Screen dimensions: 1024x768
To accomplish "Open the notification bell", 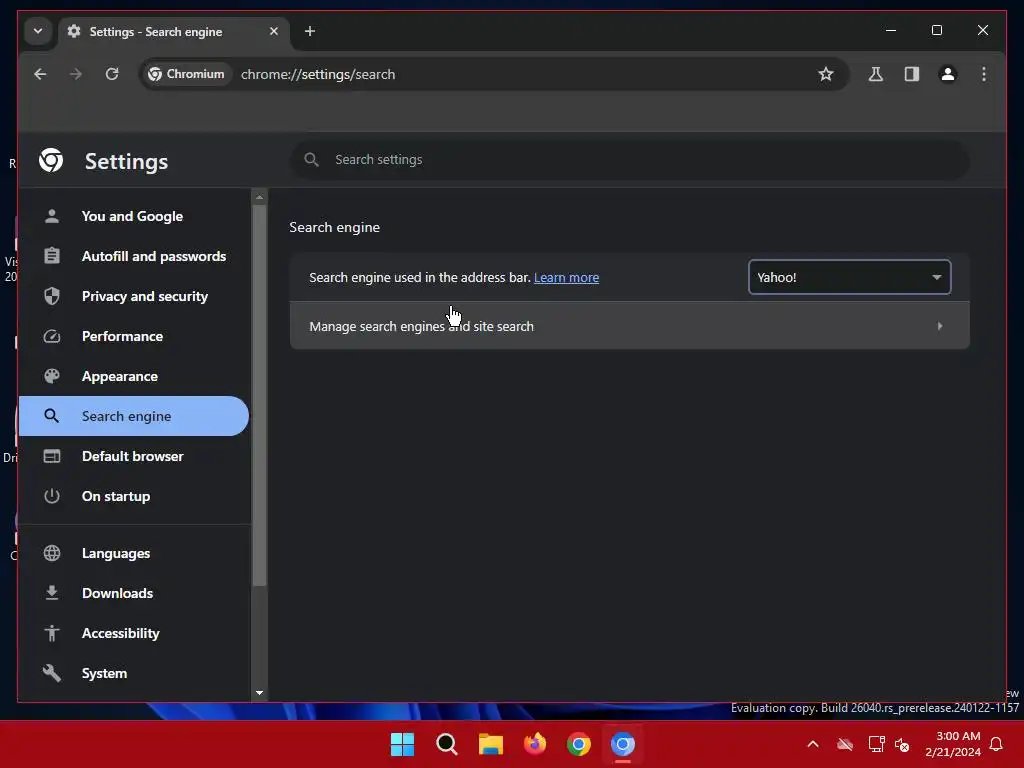I will click(997, 744).
